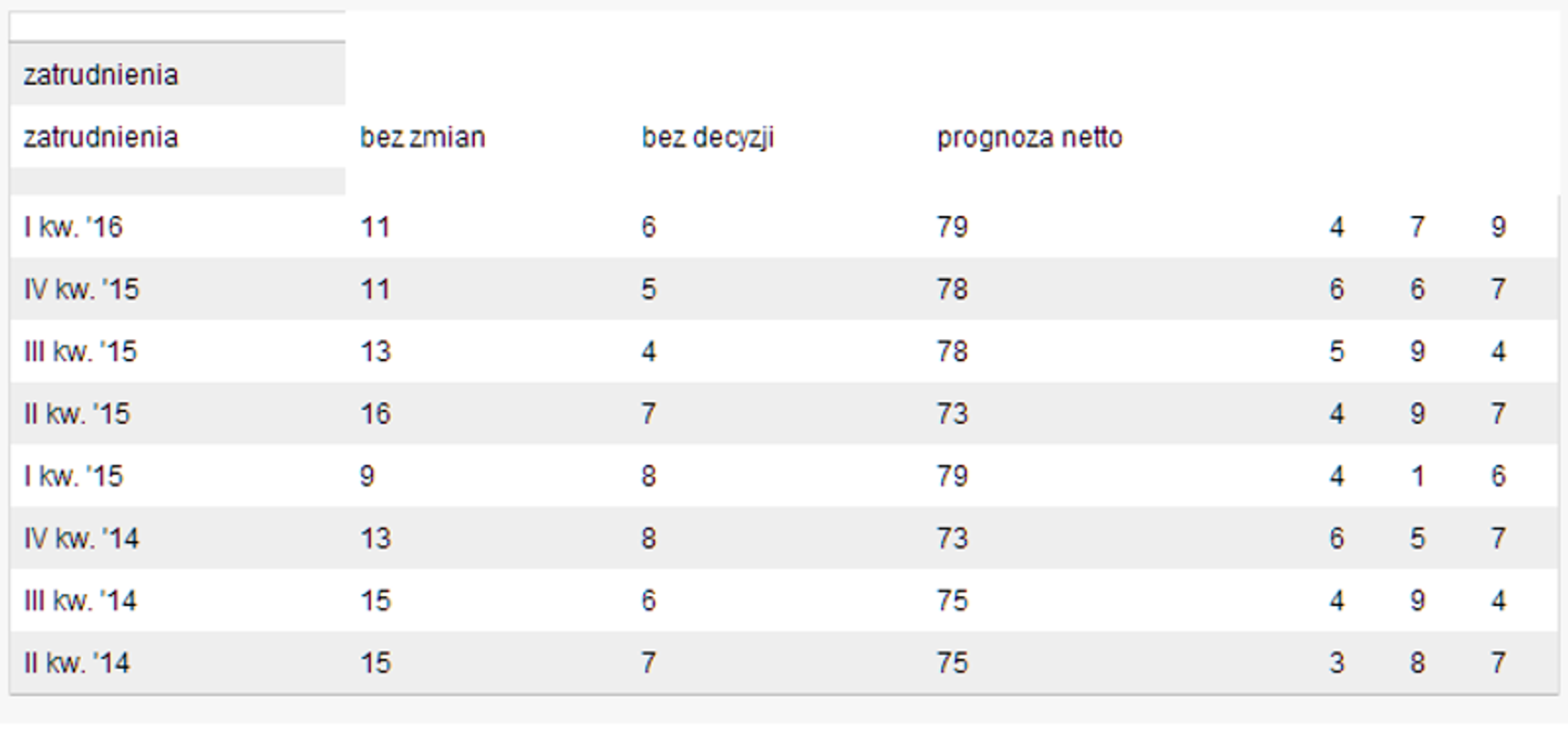Click 'bez decyzji' value 8 for I kw. '15
1568x729 pixels.
click(x=648, y=477)
